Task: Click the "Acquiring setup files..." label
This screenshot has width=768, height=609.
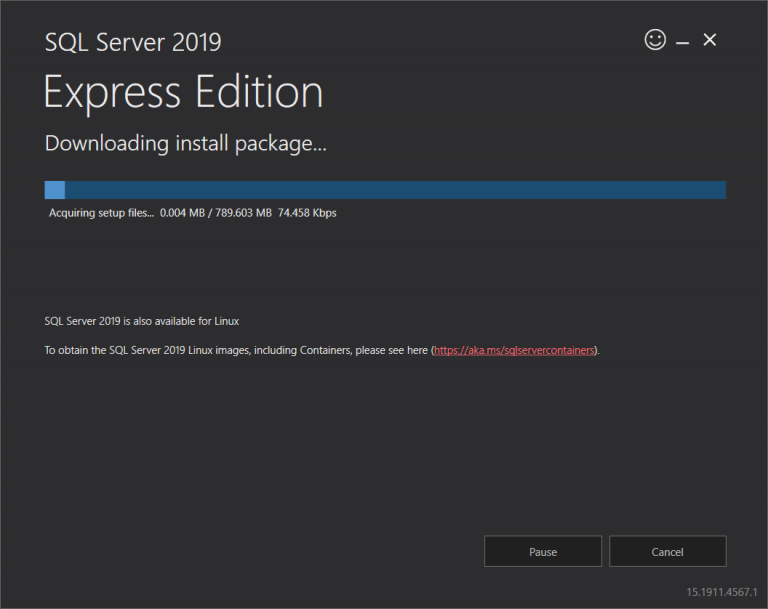Action: [x=101, y=213]
